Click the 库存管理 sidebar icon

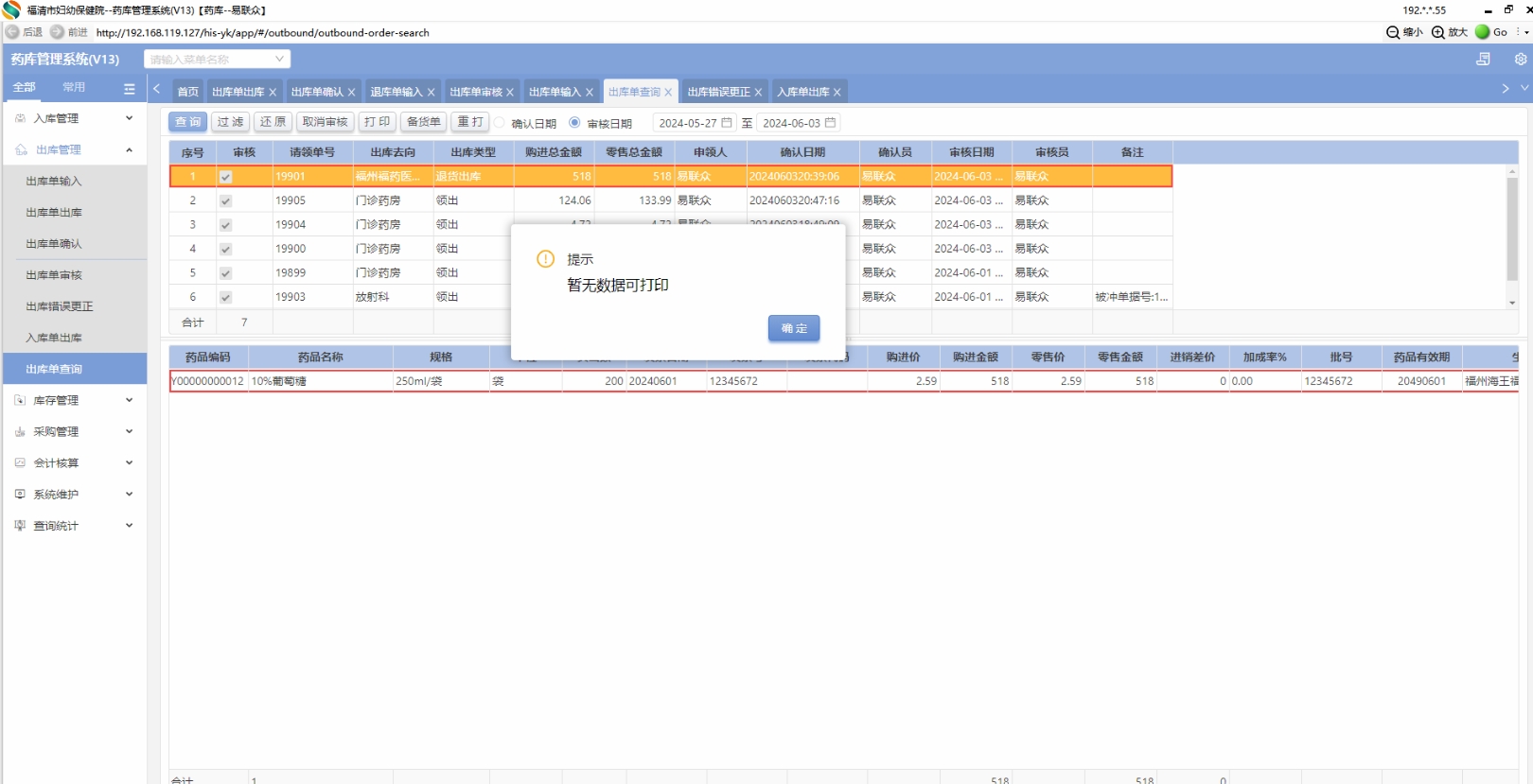coord(20,400)
